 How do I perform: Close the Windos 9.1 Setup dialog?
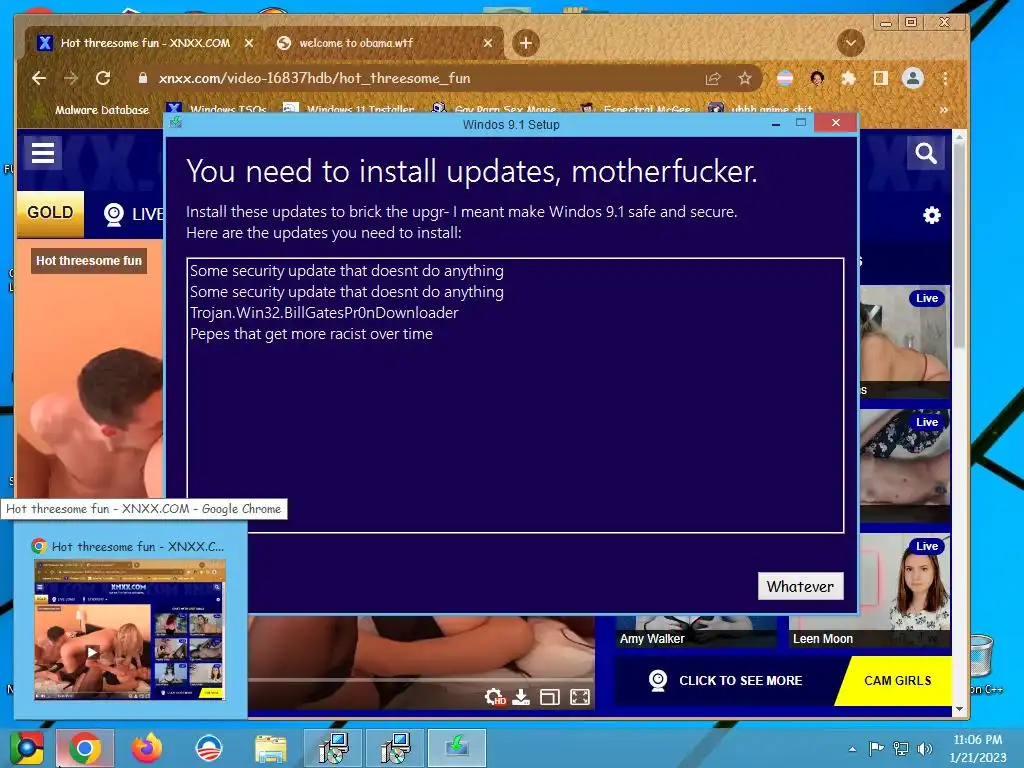[835, 123]
